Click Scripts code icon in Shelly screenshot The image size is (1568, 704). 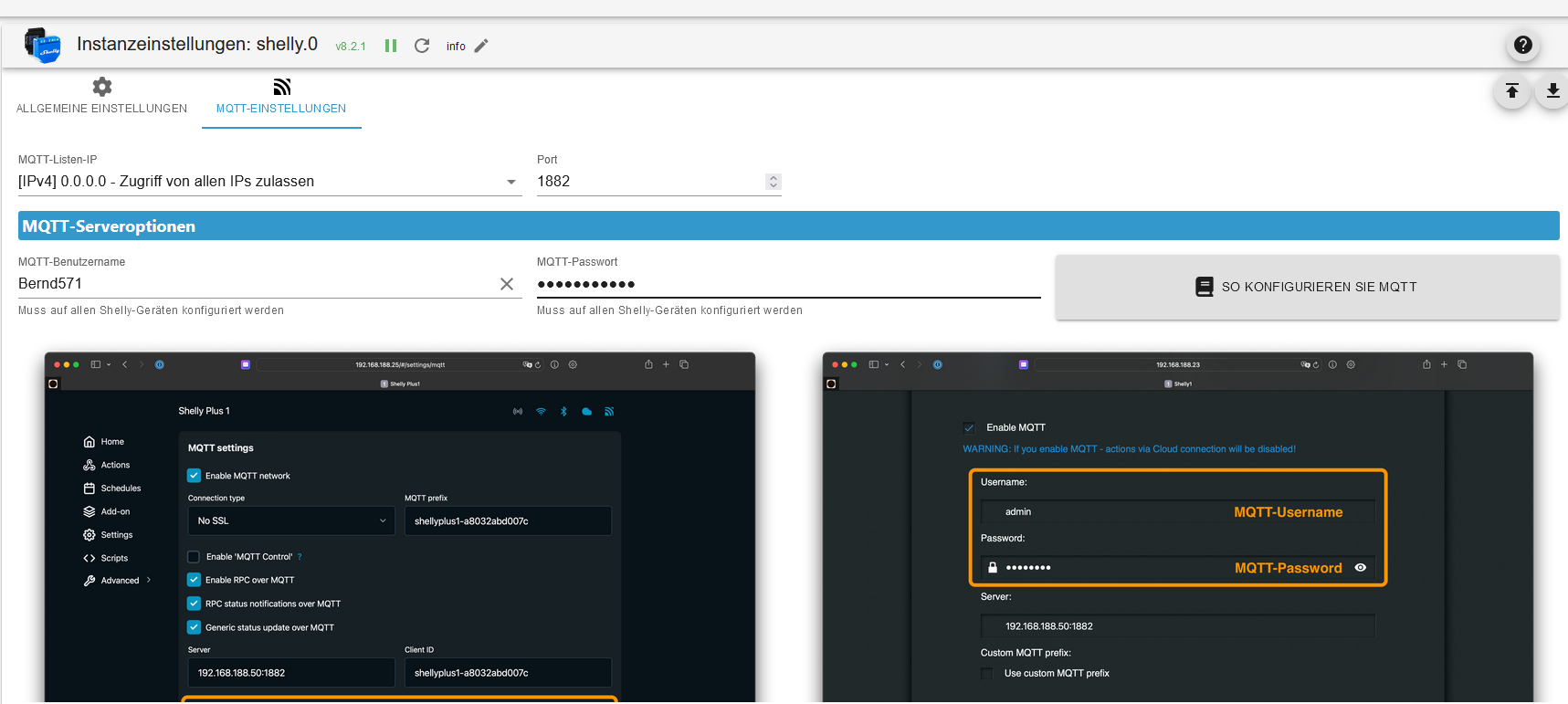tap(89, 558)
